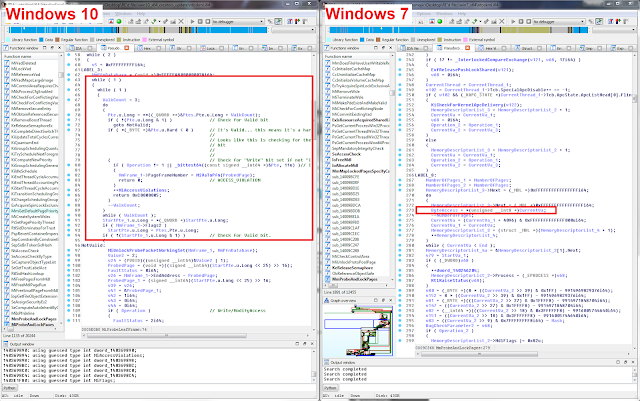Click the navigation band in Windows 10 IDA

(x=138, y=30)
